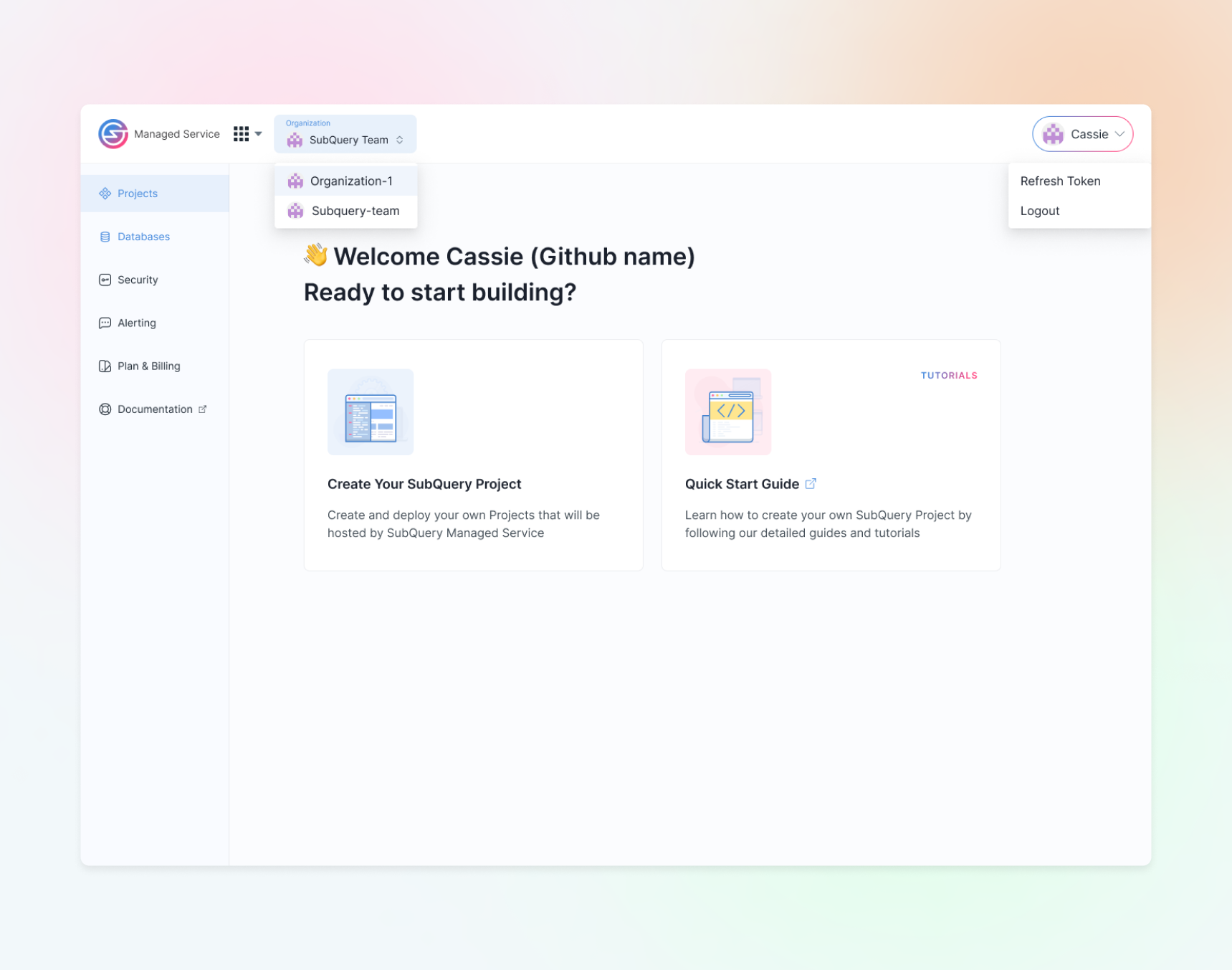The image size is (1232, 970).
Task: Click the Documentation lifebuoy icon
Action: pos(105,409)
